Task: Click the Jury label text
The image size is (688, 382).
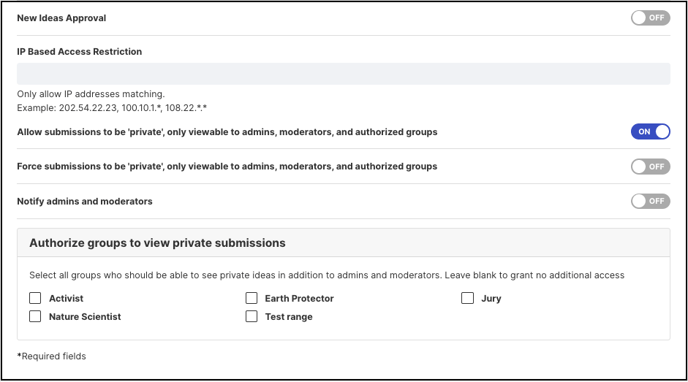Action: (x=491, y=299)
